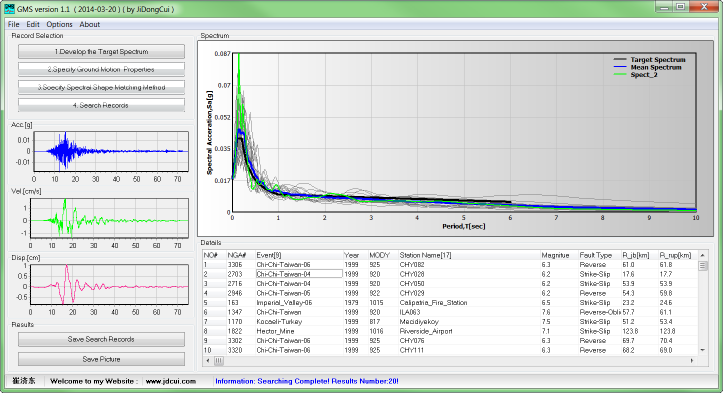
Task: Click the Search Records button
Action: tap(101, 105)
